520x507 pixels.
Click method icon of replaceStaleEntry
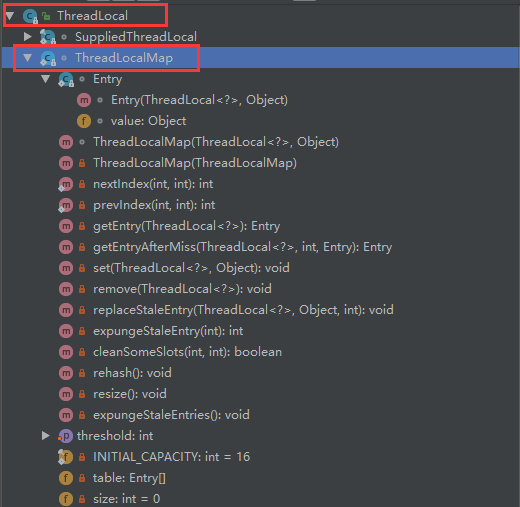(66, 310)
